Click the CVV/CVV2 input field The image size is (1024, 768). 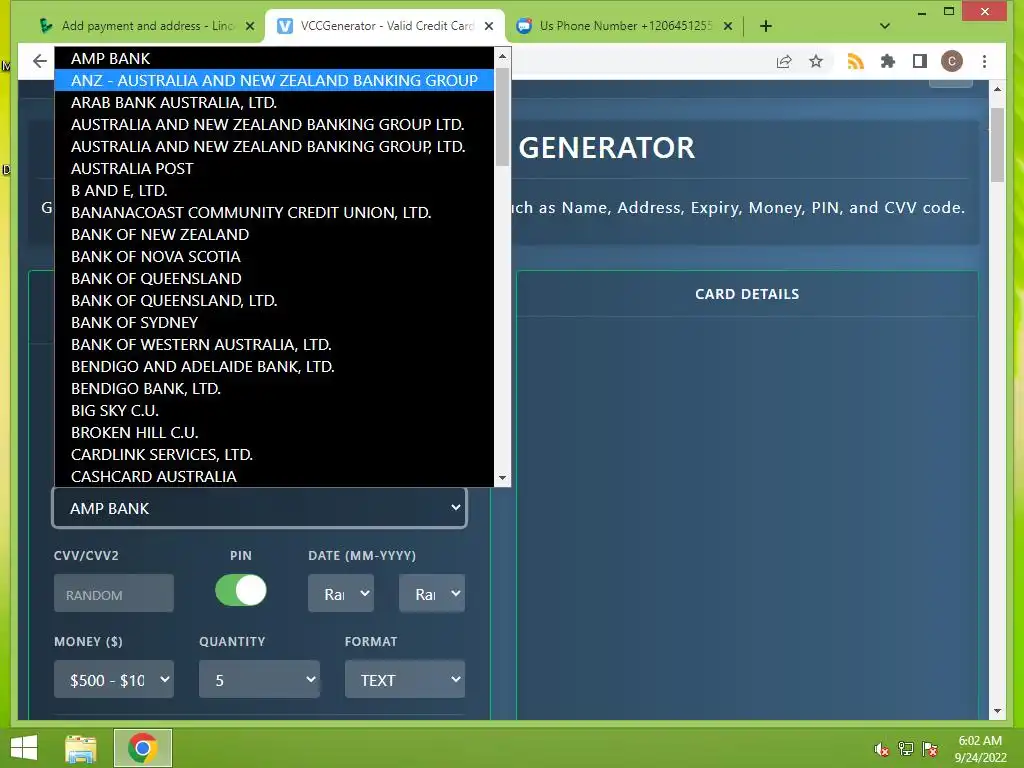pyautogui.click(x=114, y=594)
